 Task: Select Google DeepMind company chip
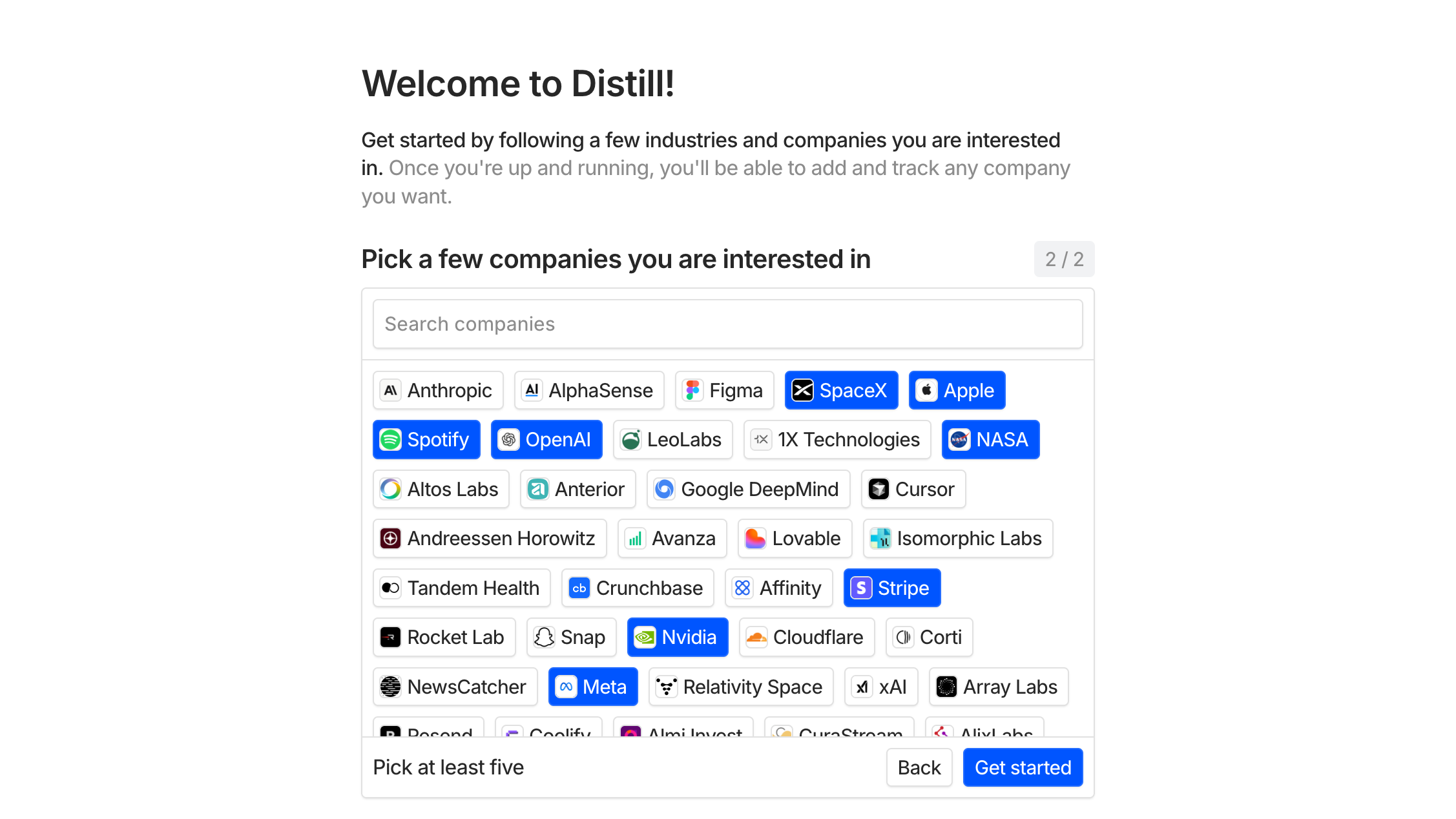747,489
